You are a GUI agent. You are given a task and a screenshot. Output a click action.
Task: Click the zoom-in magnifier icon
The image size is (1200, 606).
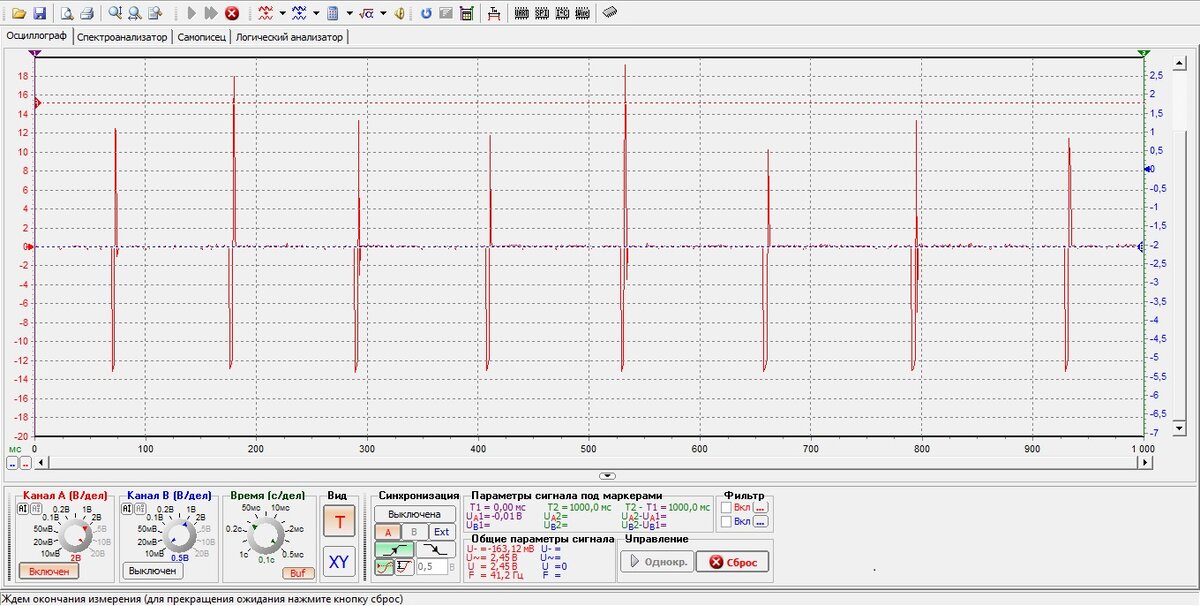[115, 14]
